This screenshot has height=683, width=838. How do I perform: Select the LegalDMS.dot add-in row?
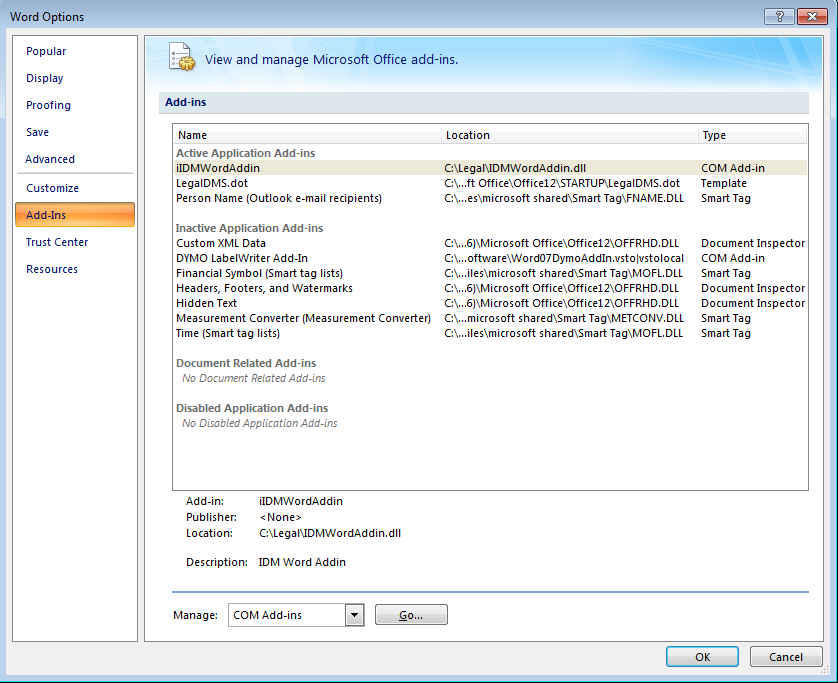[212, 183]
